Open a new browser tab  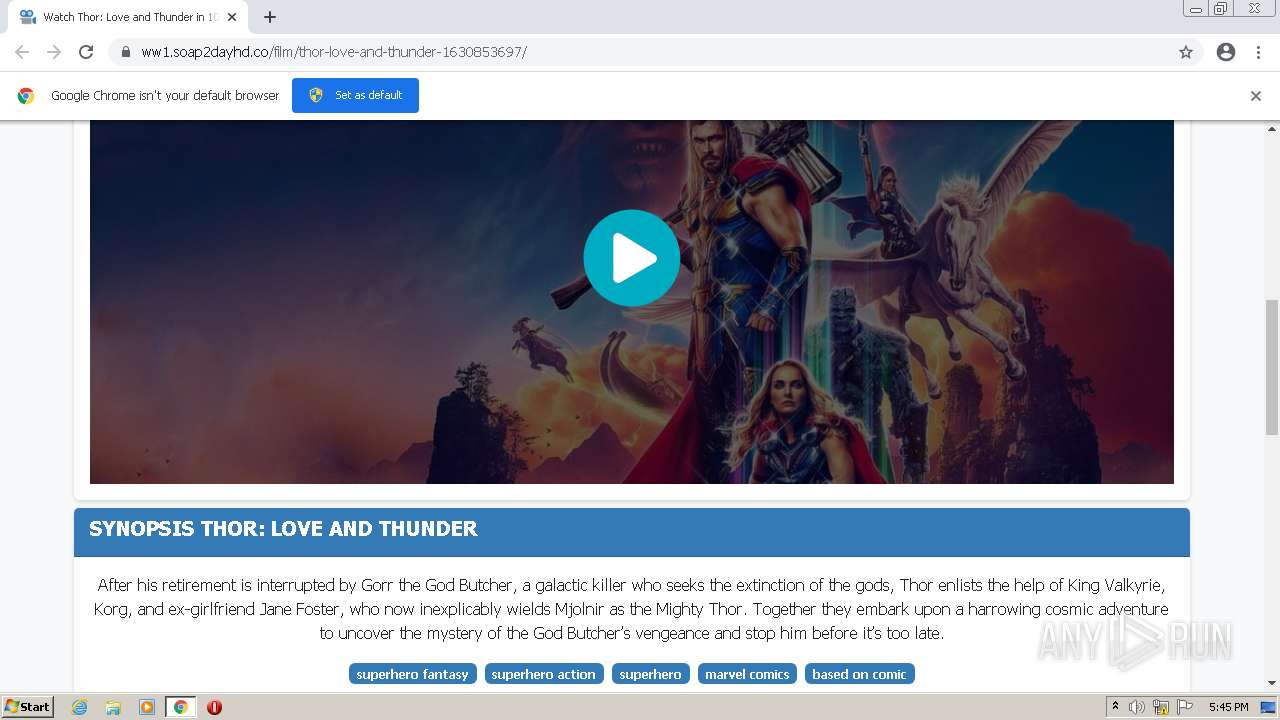(x=270, y=17)
